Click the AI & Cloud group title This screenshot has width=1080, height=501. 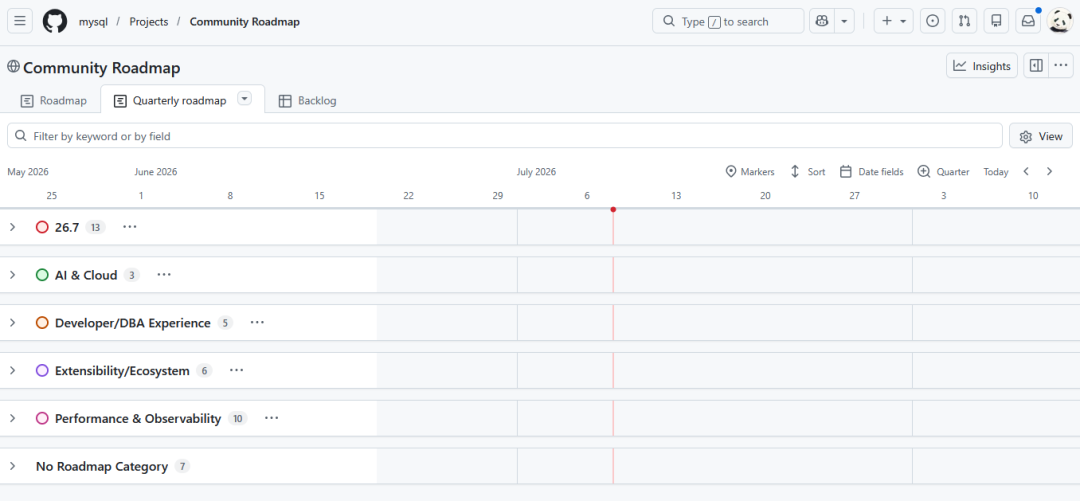click(x=86, y=275)
